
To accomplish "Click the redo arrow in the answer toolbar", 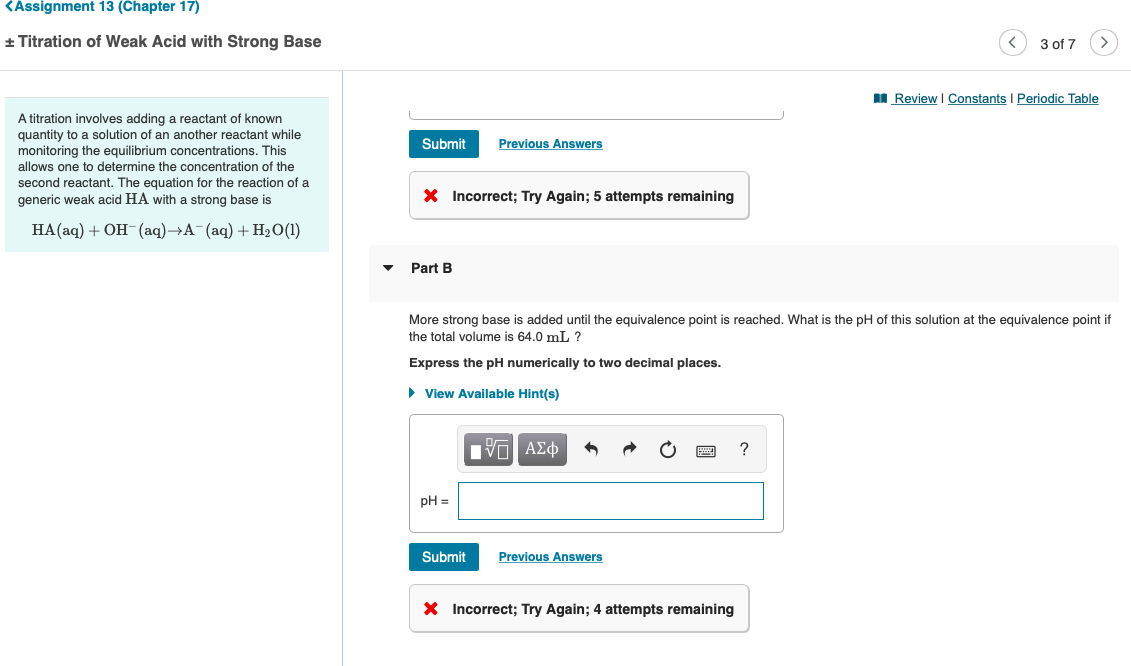I will tap(628, 449).
